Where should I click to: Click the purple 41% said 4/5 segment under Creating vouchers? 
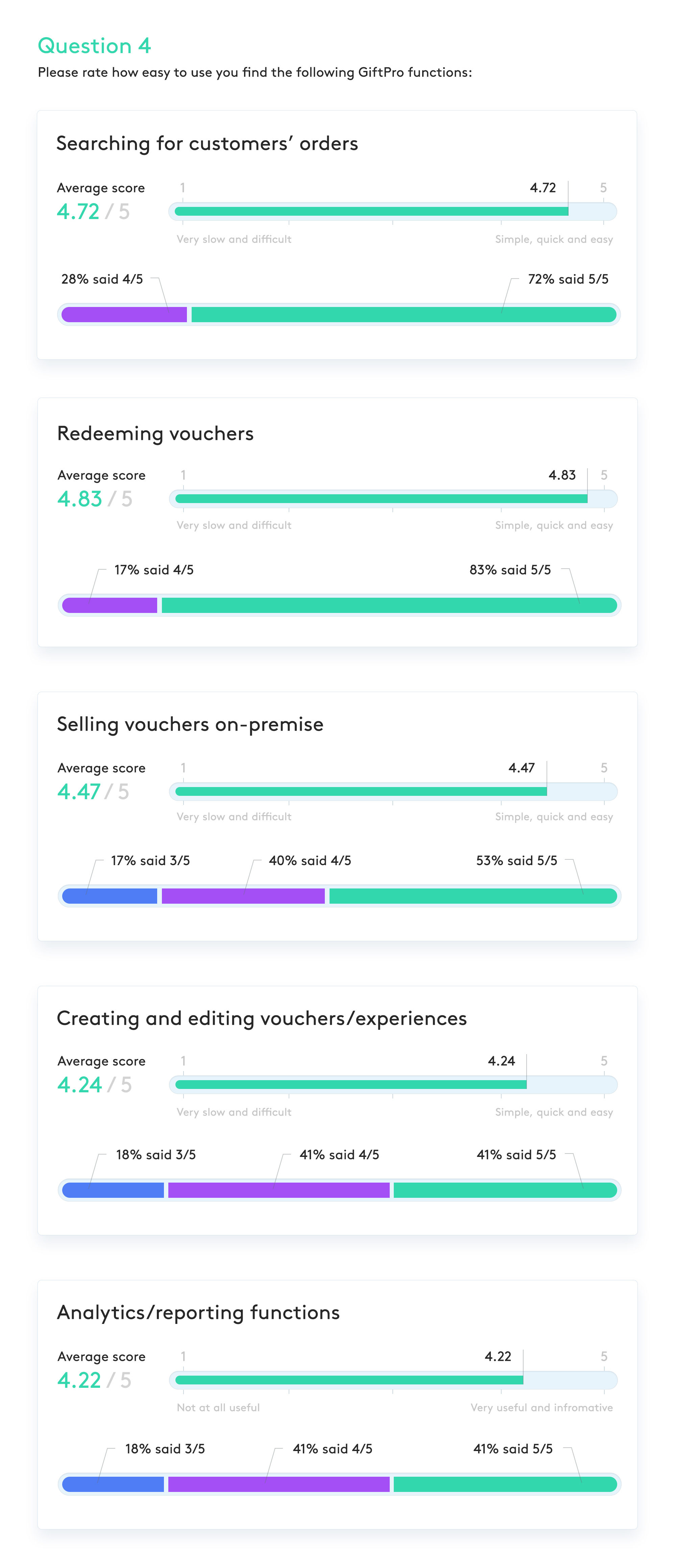coord(279,1190)
